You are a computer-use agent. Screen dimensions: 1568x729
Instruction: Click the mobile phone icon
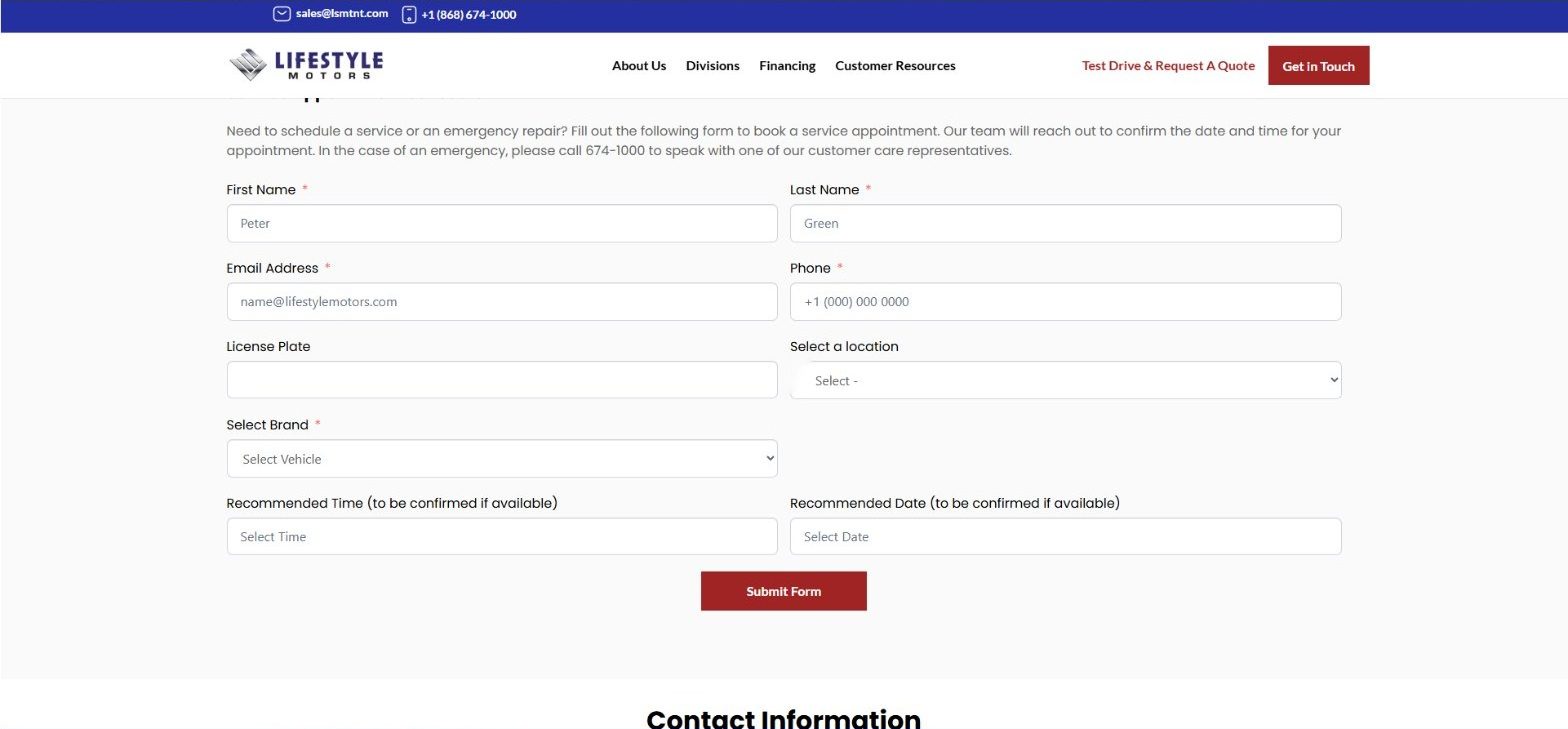pyautogui.click(x=409, y=14)
